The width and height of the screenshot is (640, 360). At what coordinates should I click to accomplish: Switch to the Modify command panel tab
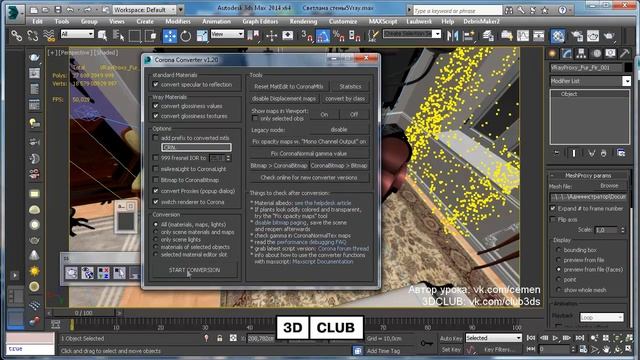coord(567,53)
